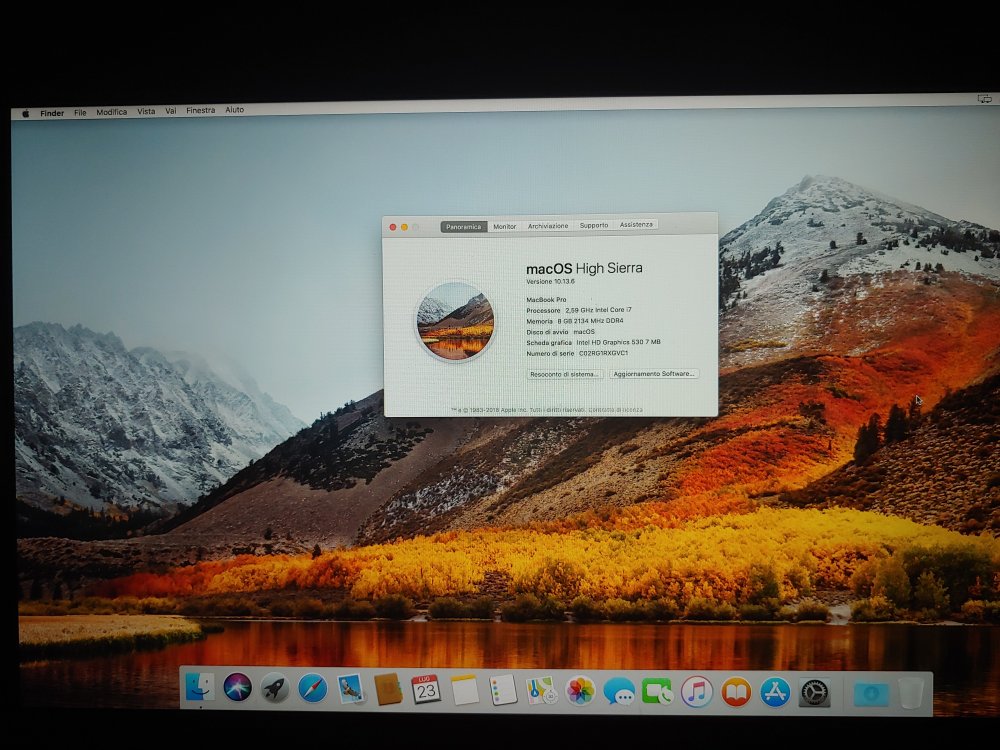Image resolution: width=1000 pixels, height=750 pixels.
Task: Click the 'macOS High Sierra' title
Action: click(584, 268)
